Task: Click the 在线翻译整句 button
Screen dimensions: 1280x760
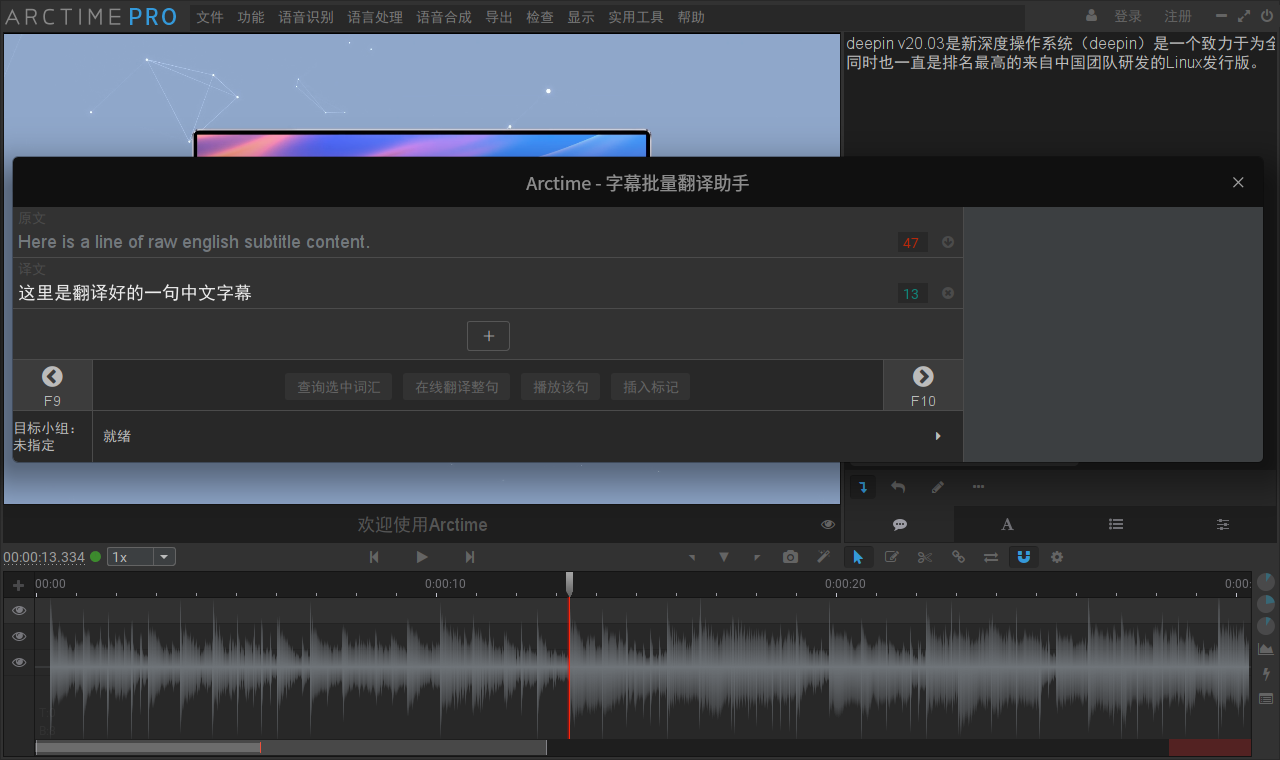Action: click(456, 387)
